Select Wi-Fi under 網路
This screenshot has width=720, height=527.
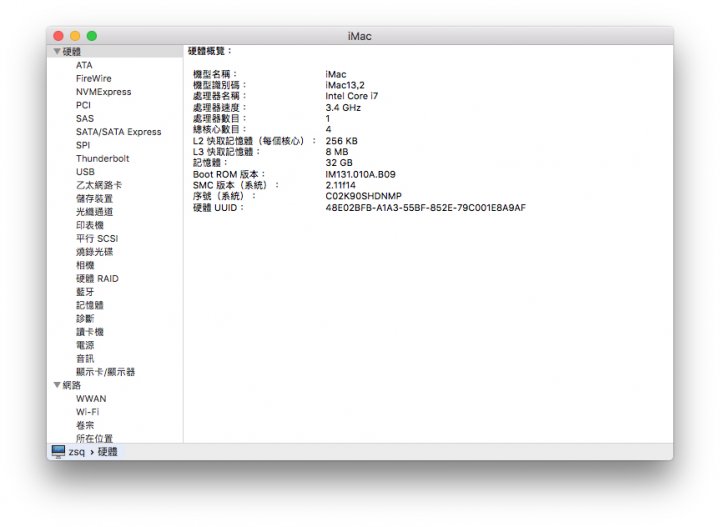[x=87, y=412]
